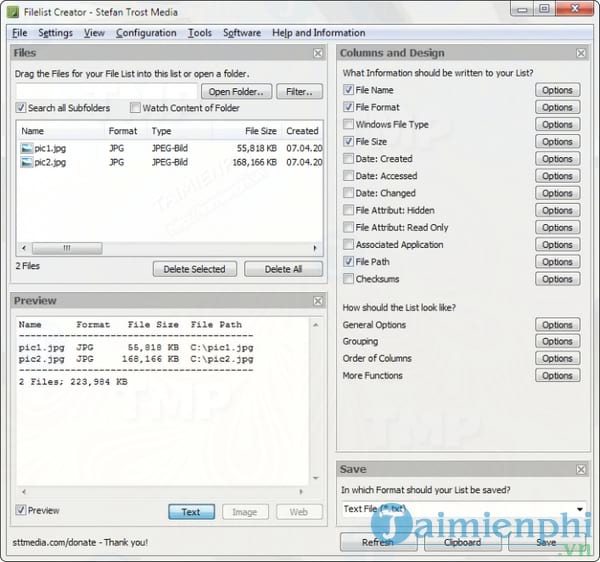
Task: Click the folder path input field
Action: [106, 92]
